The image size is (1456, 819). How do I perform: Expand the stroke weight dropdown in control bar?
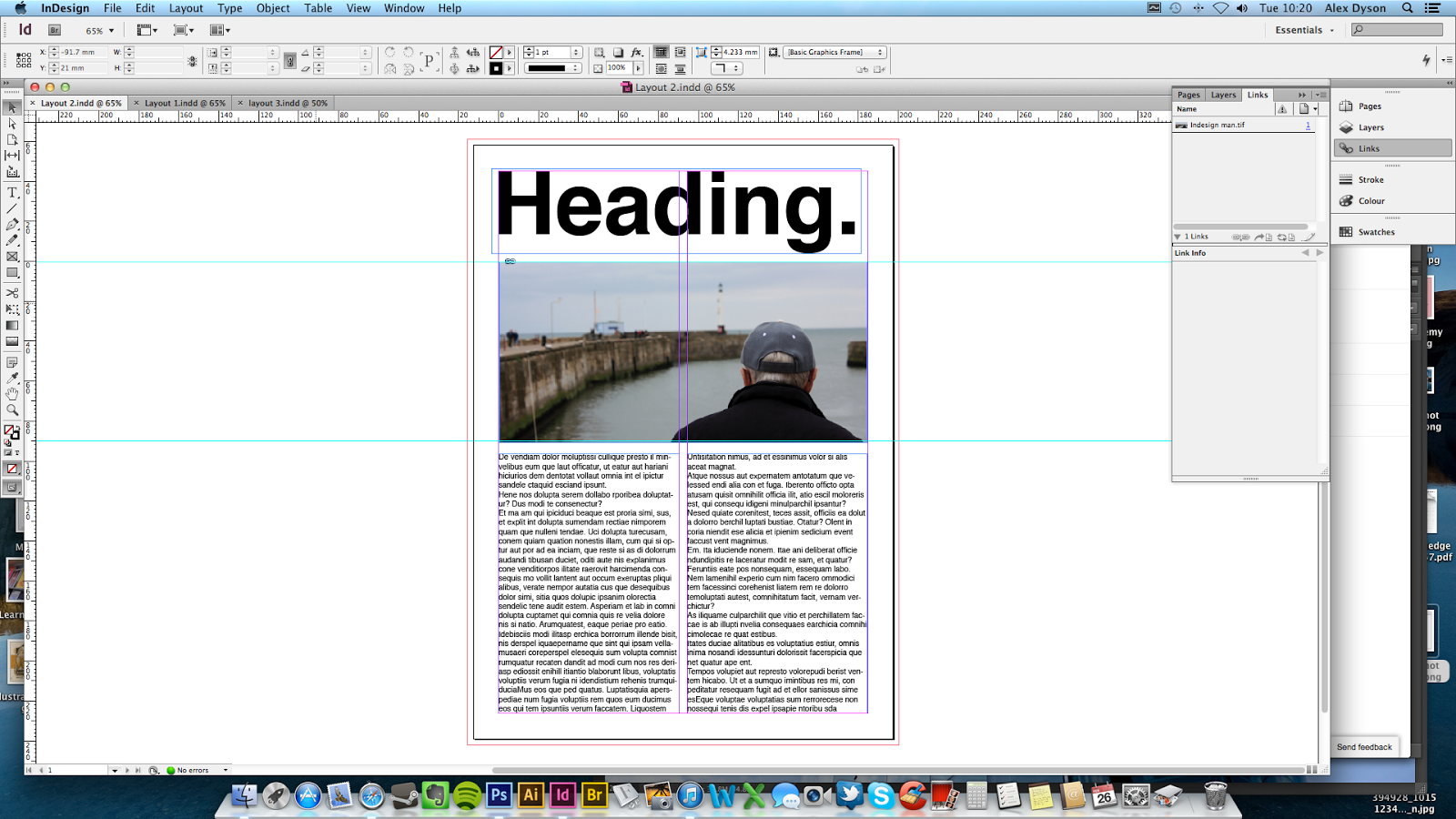point(575,52)
